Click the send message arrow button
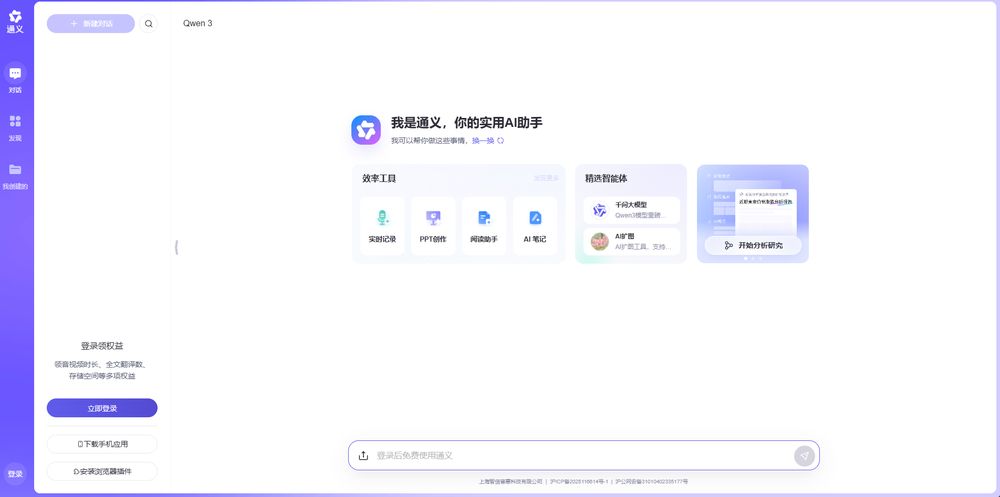1000x497 pixels. [x=804, y=456]
